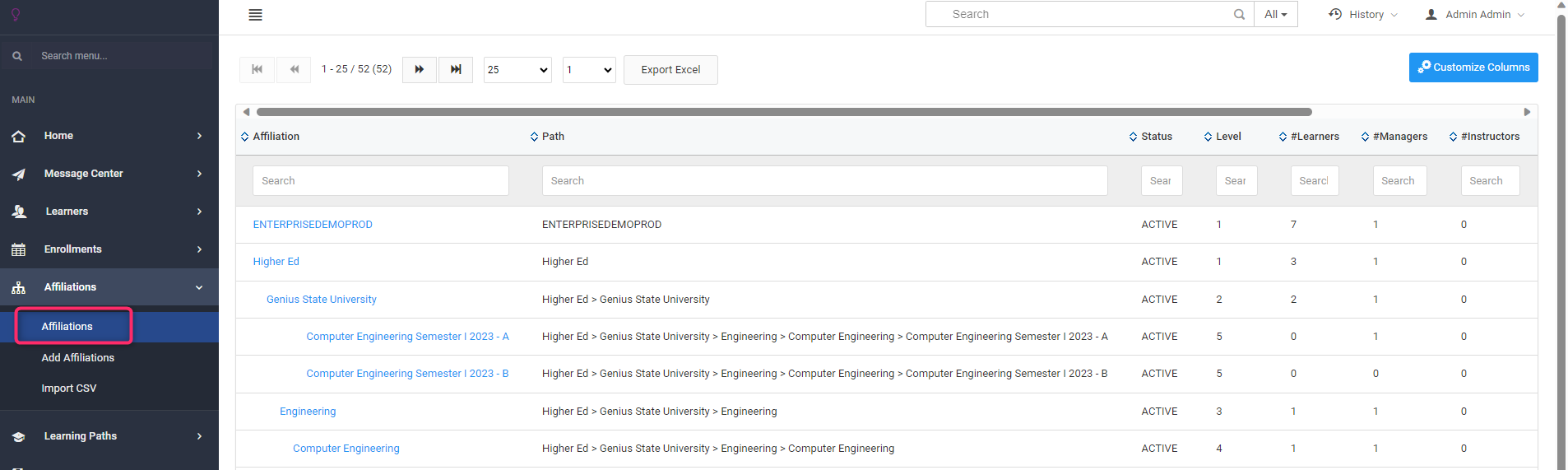This screenshot has width=1568, height=470.
Task: Click the search magnifier icon in top bar
Action: pyautogui.click(x=1239, y=15)
